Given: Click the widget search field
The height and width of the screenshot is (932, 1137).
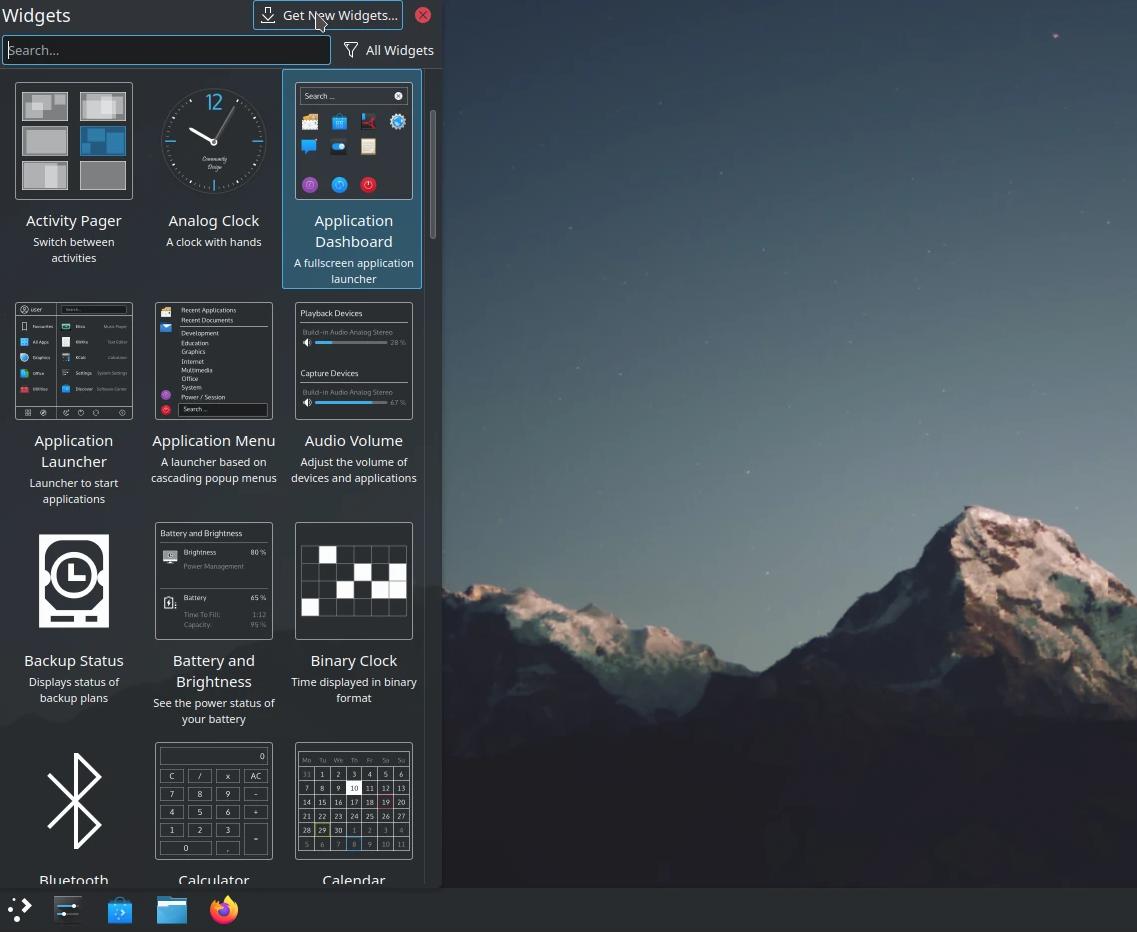Looking at the screenshot, I should coord(166,50).
